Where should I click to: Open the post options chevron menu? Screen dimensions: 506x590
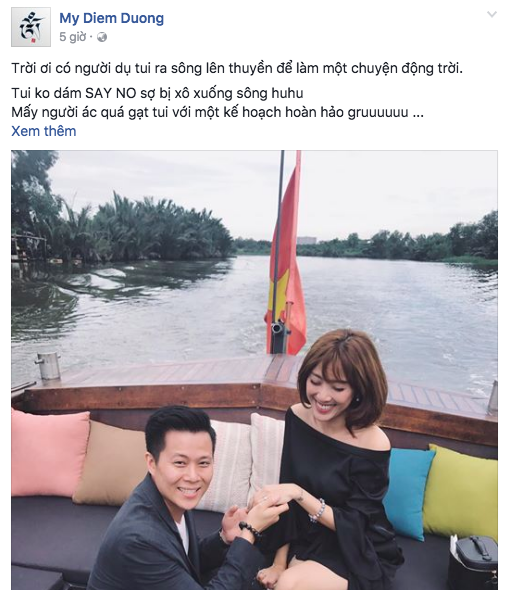(x=492, y=15)
